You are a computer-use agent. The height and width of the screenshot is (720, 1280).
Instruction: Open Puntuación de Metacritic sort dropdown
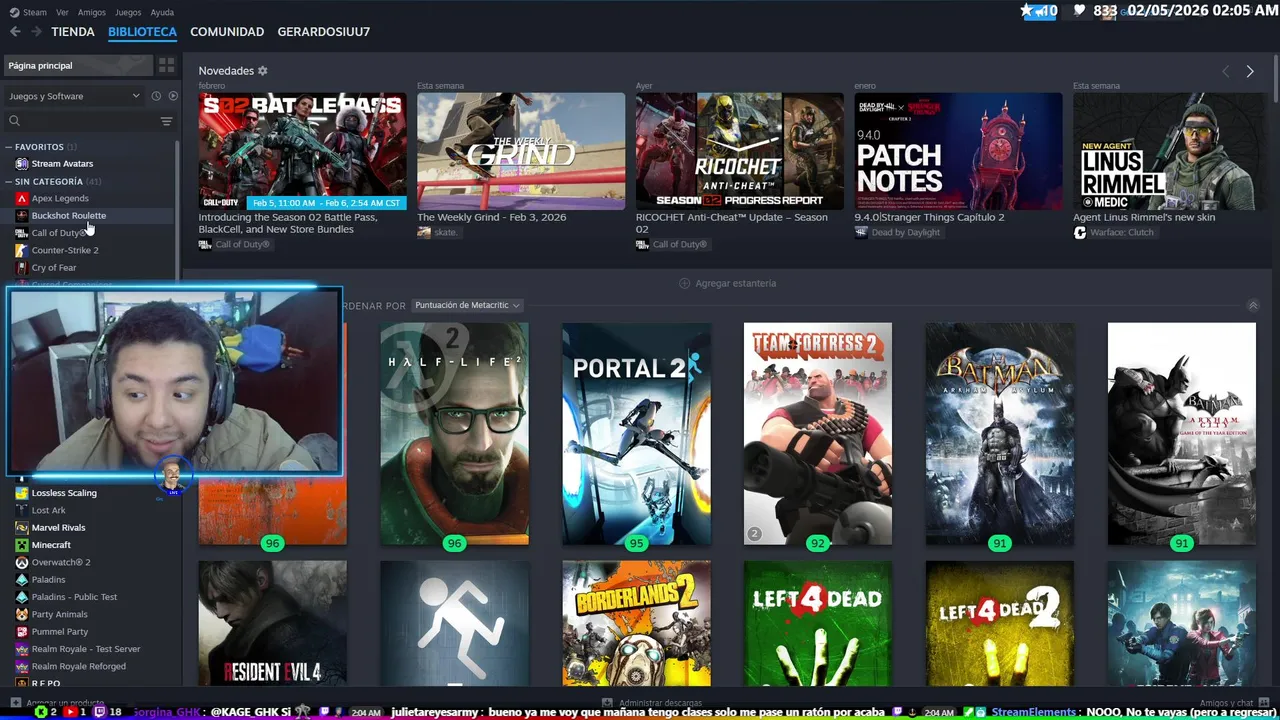(467, 305)
